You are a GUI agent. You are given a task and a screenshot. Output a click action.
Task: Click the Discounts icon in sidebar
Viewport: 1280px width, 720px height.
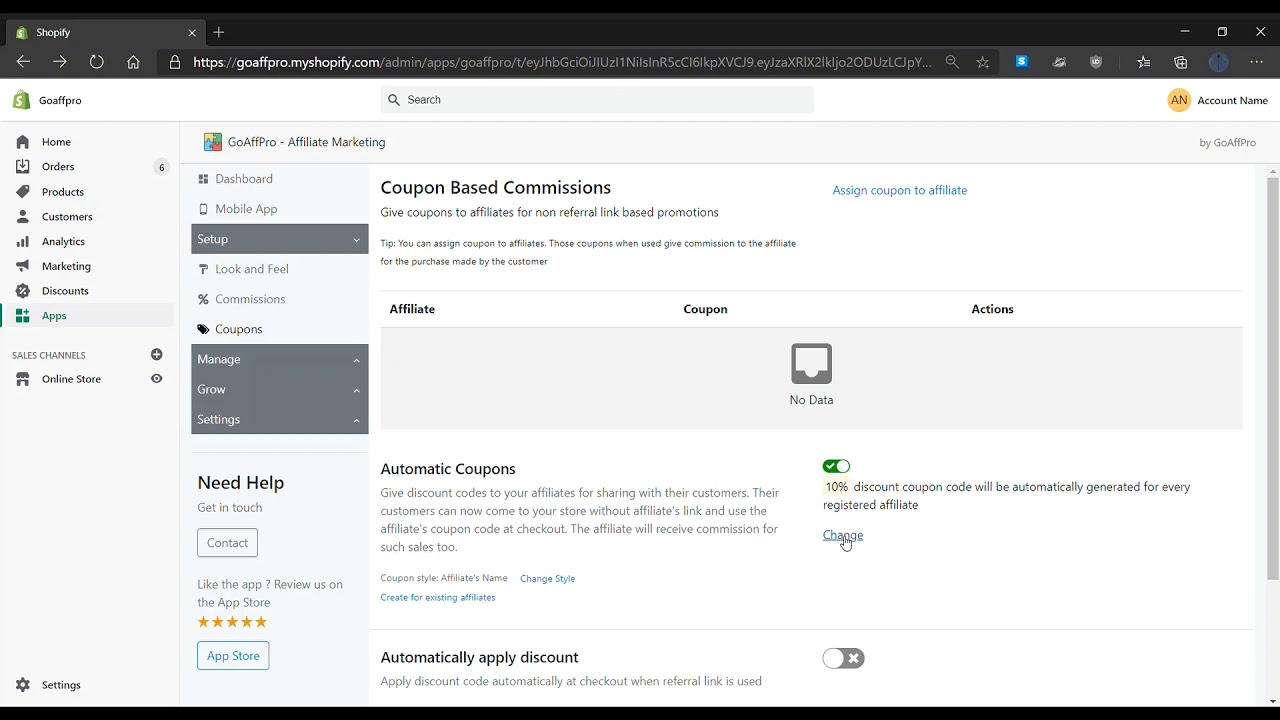[22, 291]
